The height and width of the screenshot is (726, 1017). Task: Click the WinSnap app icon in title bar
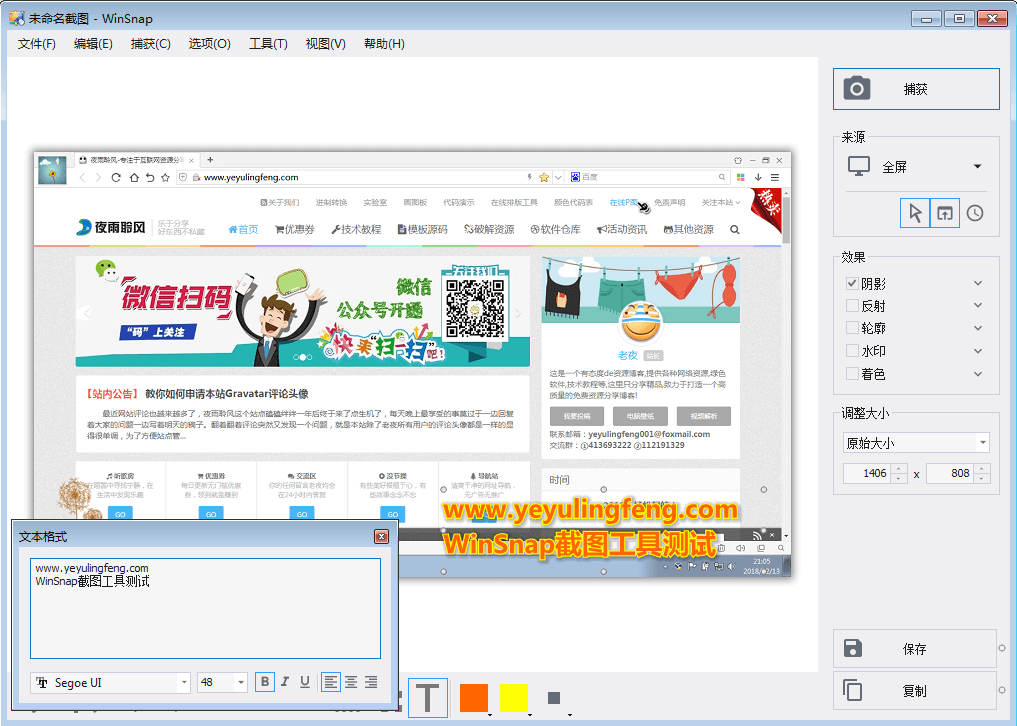pyautogui.click(x=18, y=18)
